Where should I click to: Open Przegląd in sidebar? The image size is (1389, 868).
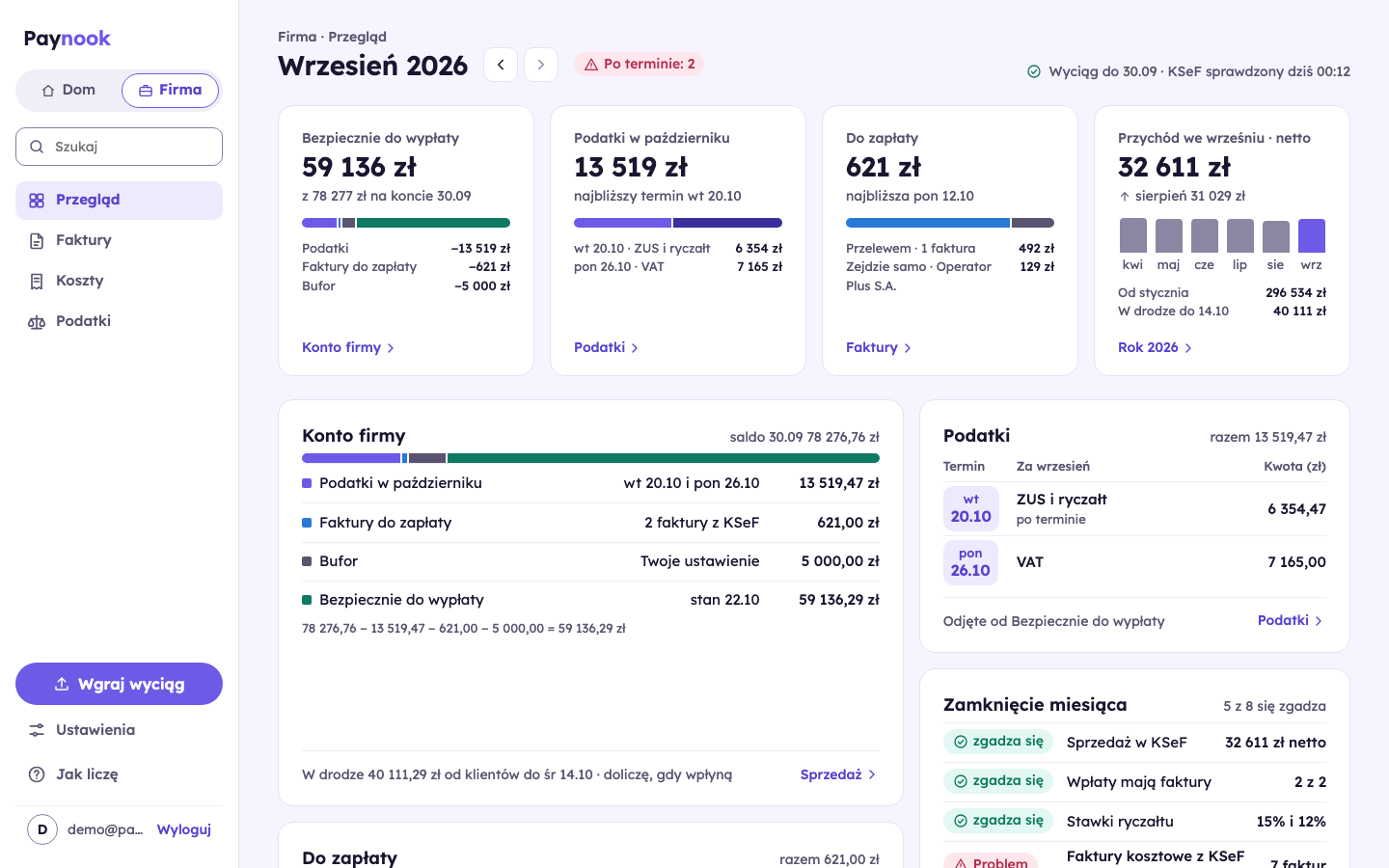click(x=119, y=201)
